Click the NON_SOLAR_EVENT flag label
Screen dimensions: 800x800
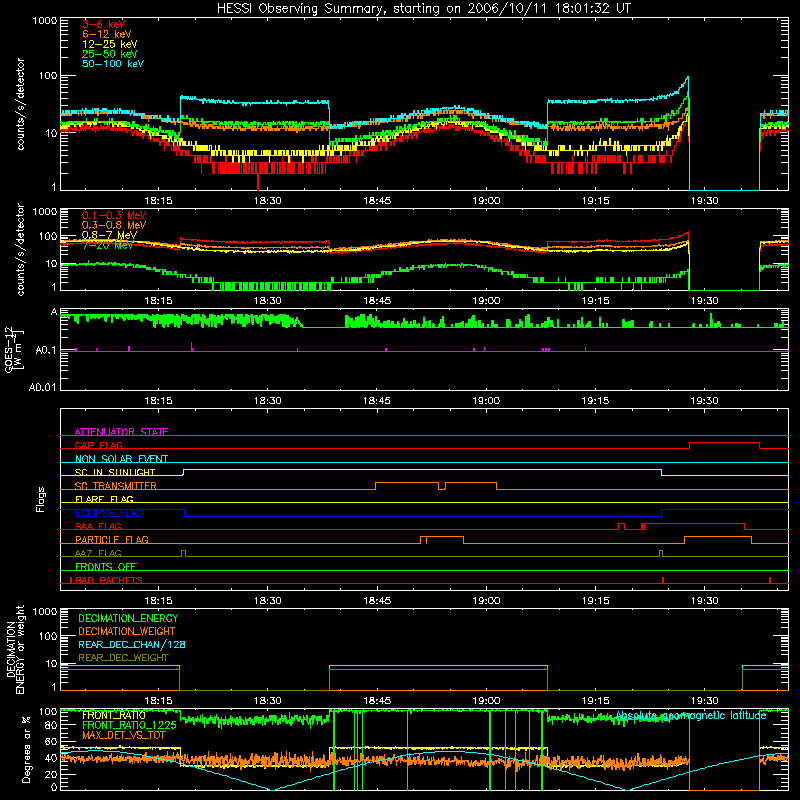tap(121, 459)
